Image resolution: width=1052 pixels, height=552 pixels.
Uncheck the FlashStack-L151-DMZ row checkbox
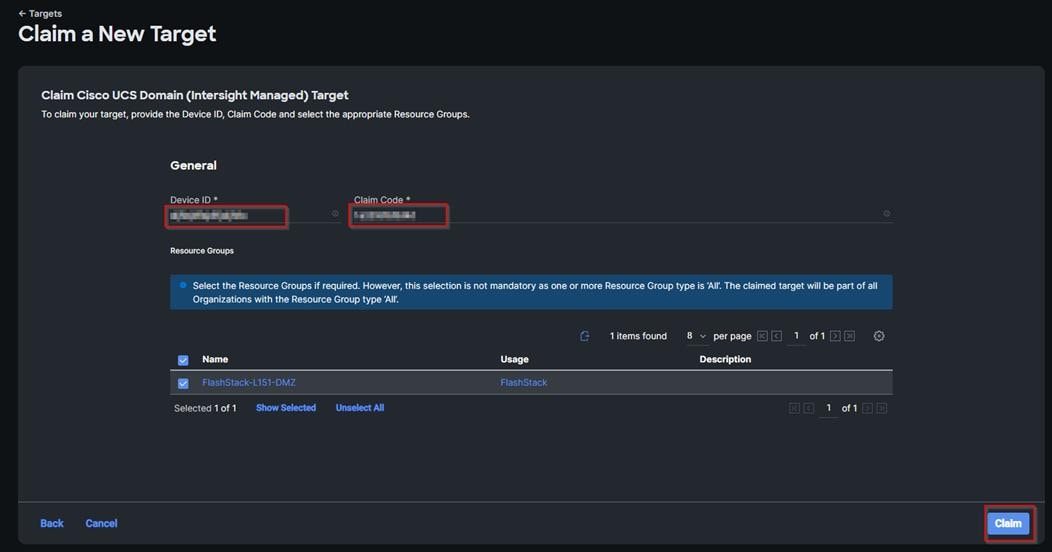[183, 383]
